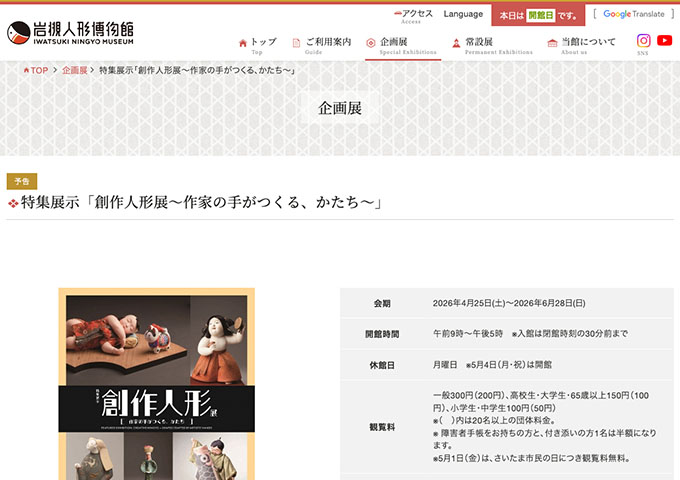Viewport: 680px width, 480px height.
Task: Select the 企画展 Special Exhibitions menu
Action: pyautogui.click(x=403, y=46)
